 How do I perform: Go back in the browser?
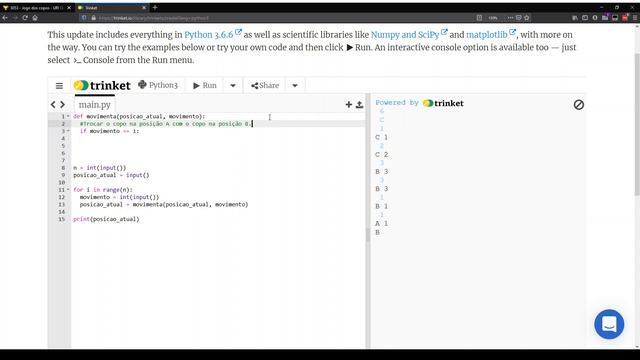tap(5, 18)
